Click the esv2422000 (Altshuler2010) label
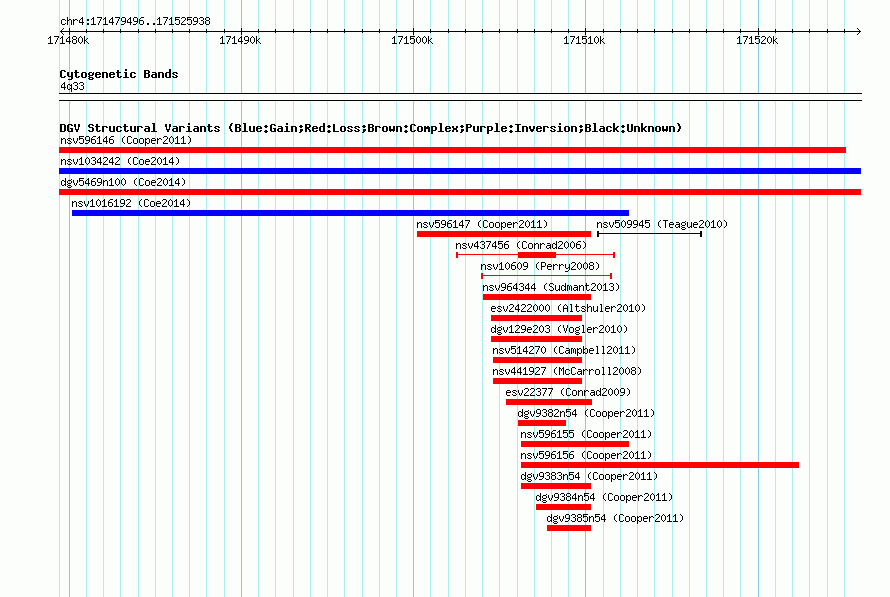Screen dimensions: 890x597 568,308
